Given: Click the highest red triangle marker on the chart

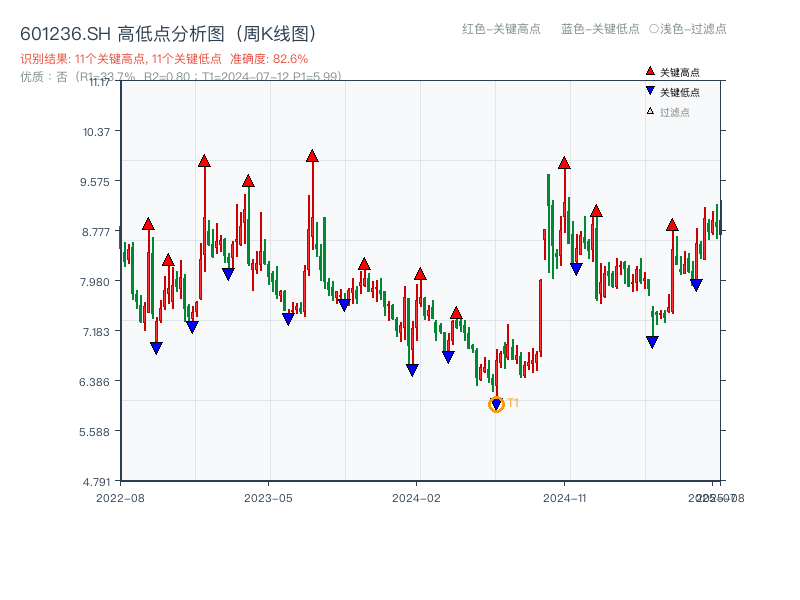Looking at the screenshot, I should [x=312, y=156].
